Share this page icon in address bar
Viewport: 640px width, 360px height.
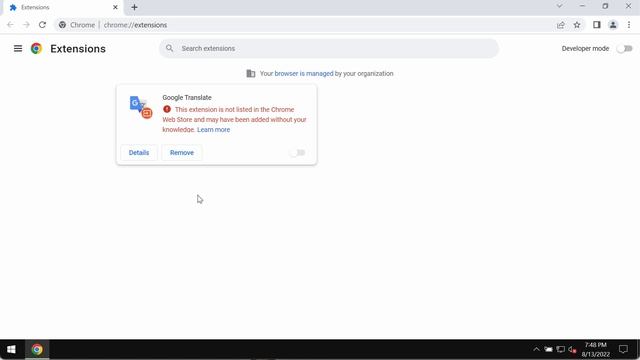[x=561, y=25]
